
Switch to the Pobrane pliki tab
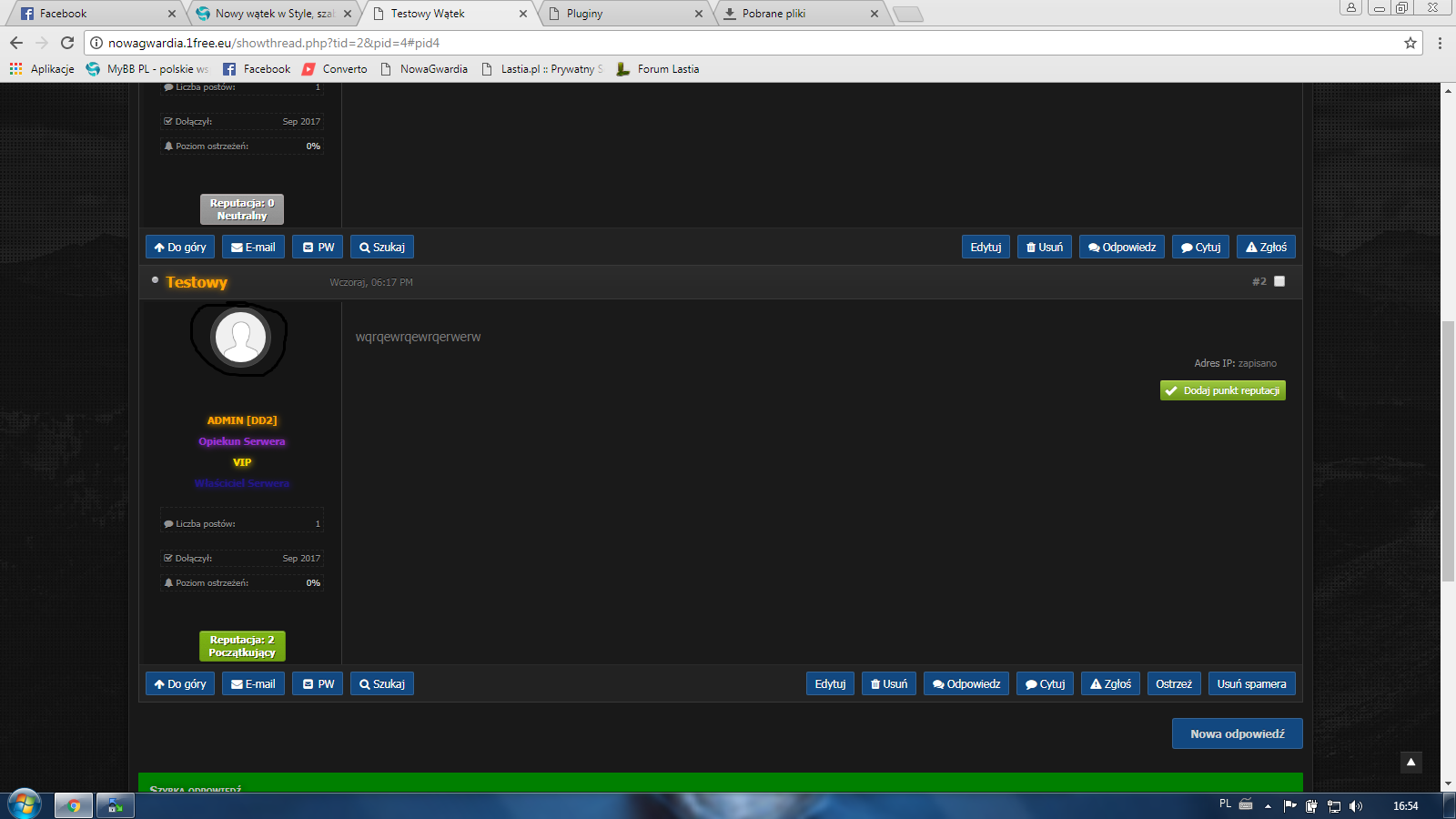click(802, 14)
